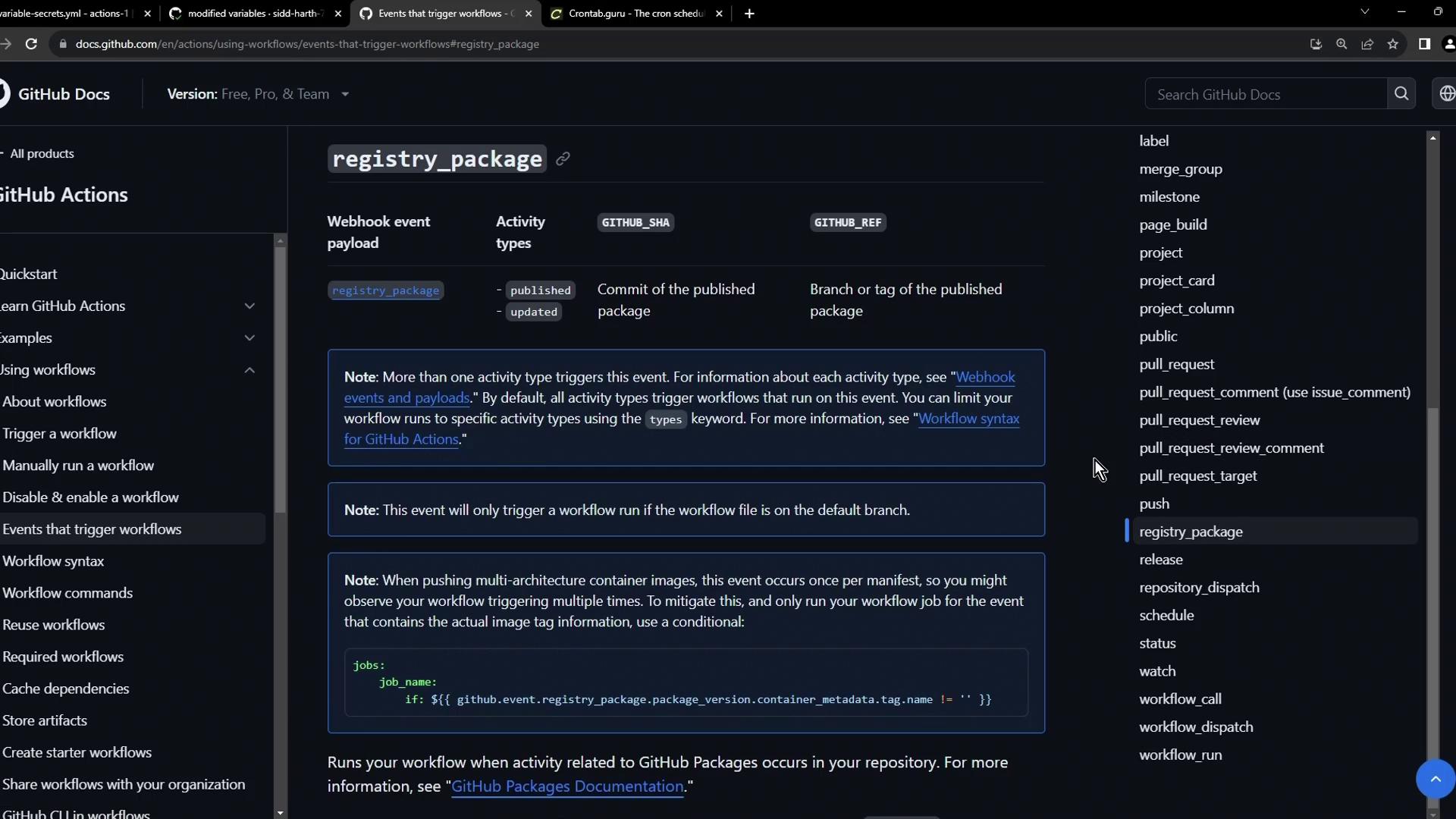This screenshot has height=819, width=1456.
Task: Click the share page icon in address bar
Action: coord(1367,44)
